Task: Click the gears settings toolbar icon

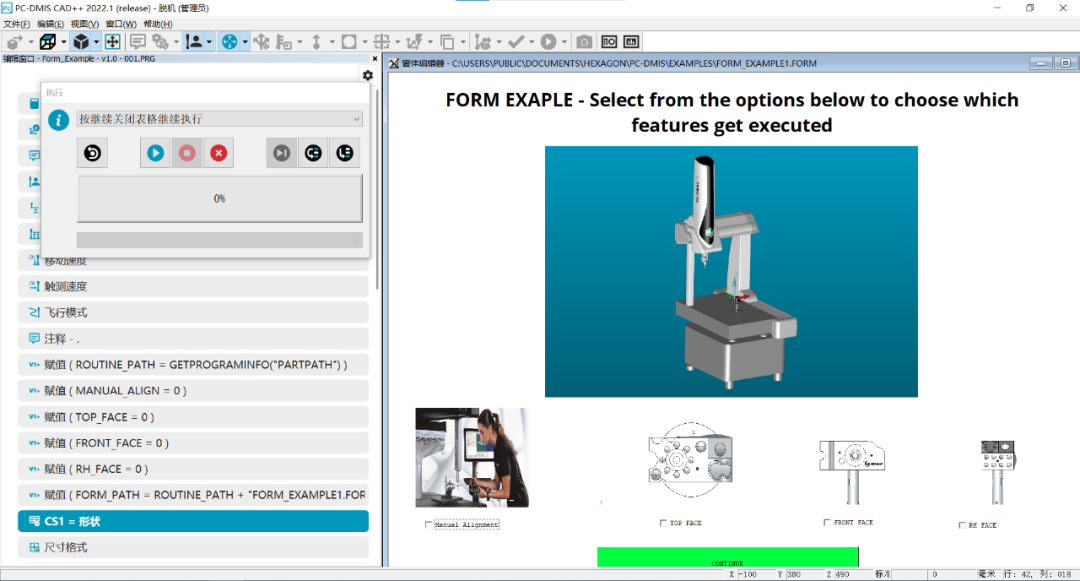Action: 160,42
